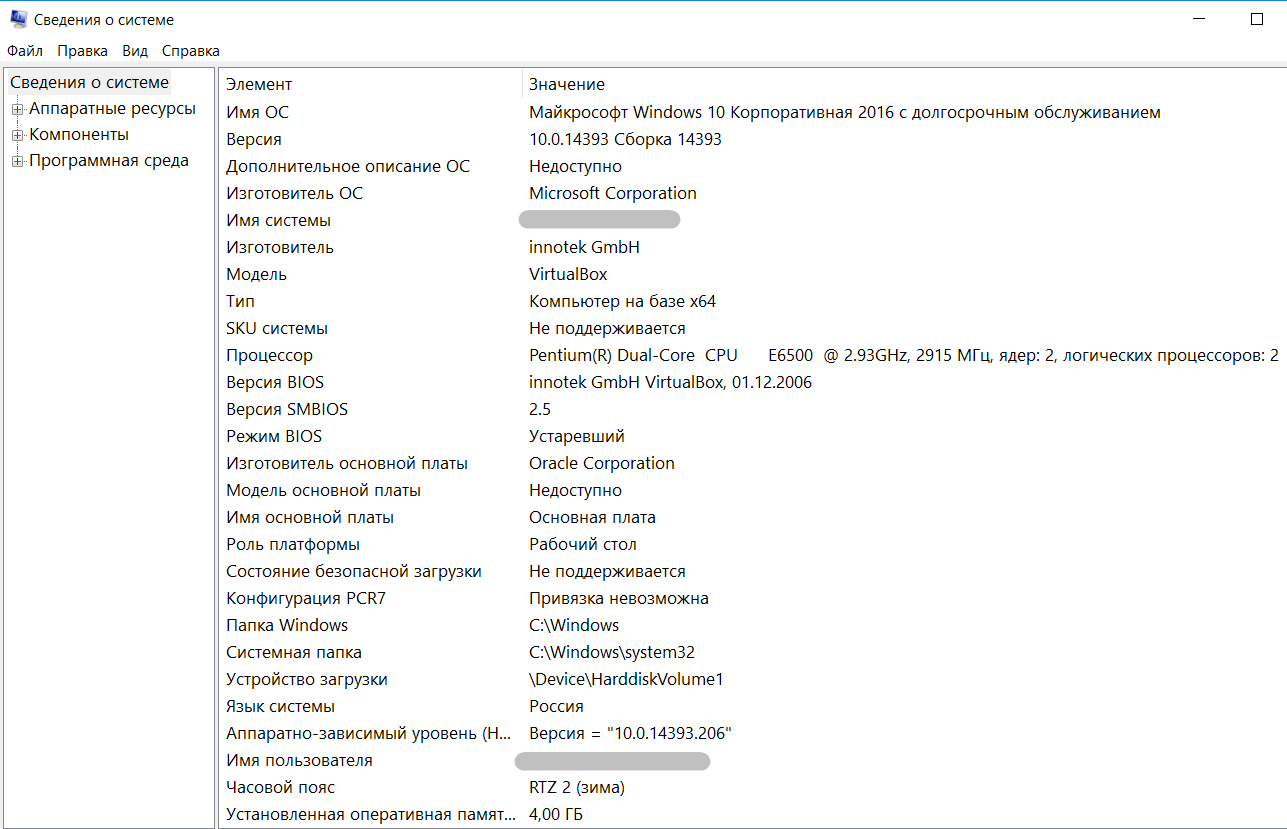Select the Тип row label

pos(240,301)
